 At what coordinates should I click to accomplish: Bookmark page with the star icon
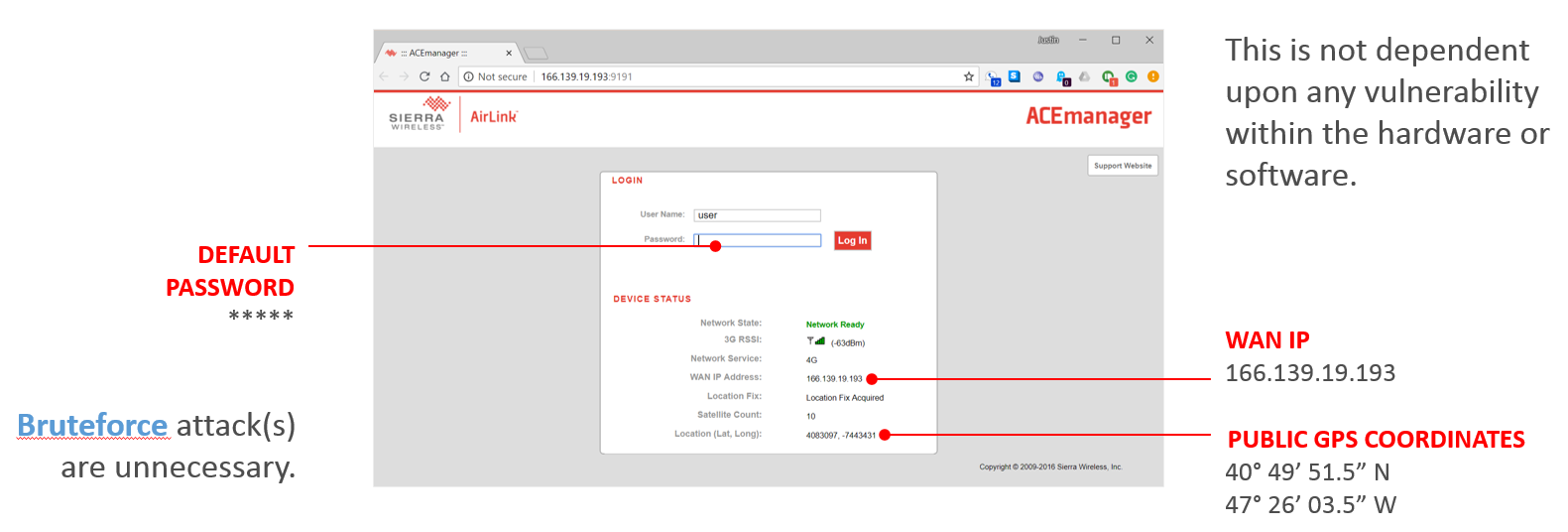(969, 76)
